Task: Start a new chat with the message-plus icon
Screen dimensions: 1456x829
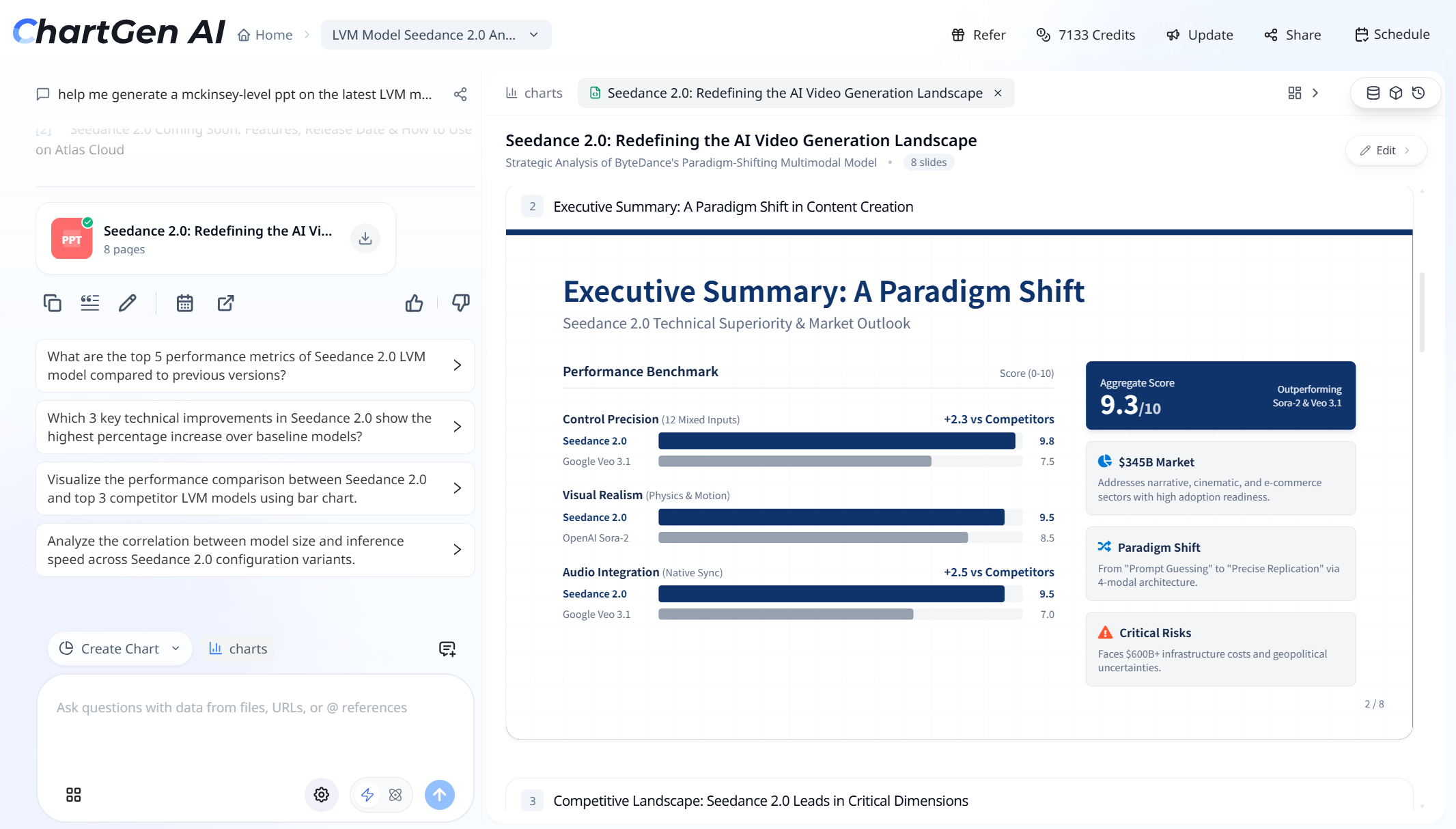Action: pyautogui.click(x=447, y=649)
